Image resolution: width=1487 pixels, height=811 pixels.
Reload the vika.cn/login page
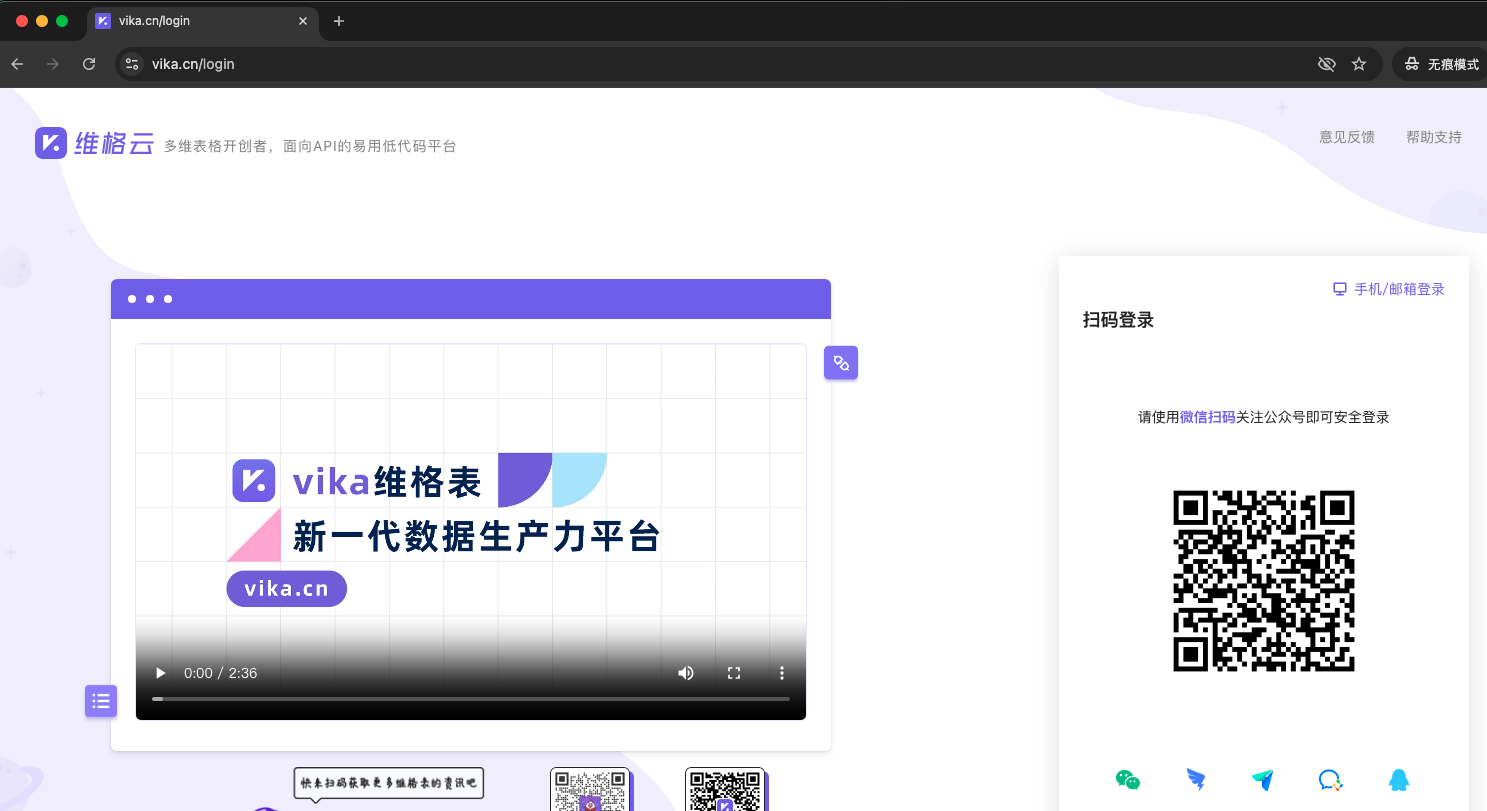(x=89, y=64)
